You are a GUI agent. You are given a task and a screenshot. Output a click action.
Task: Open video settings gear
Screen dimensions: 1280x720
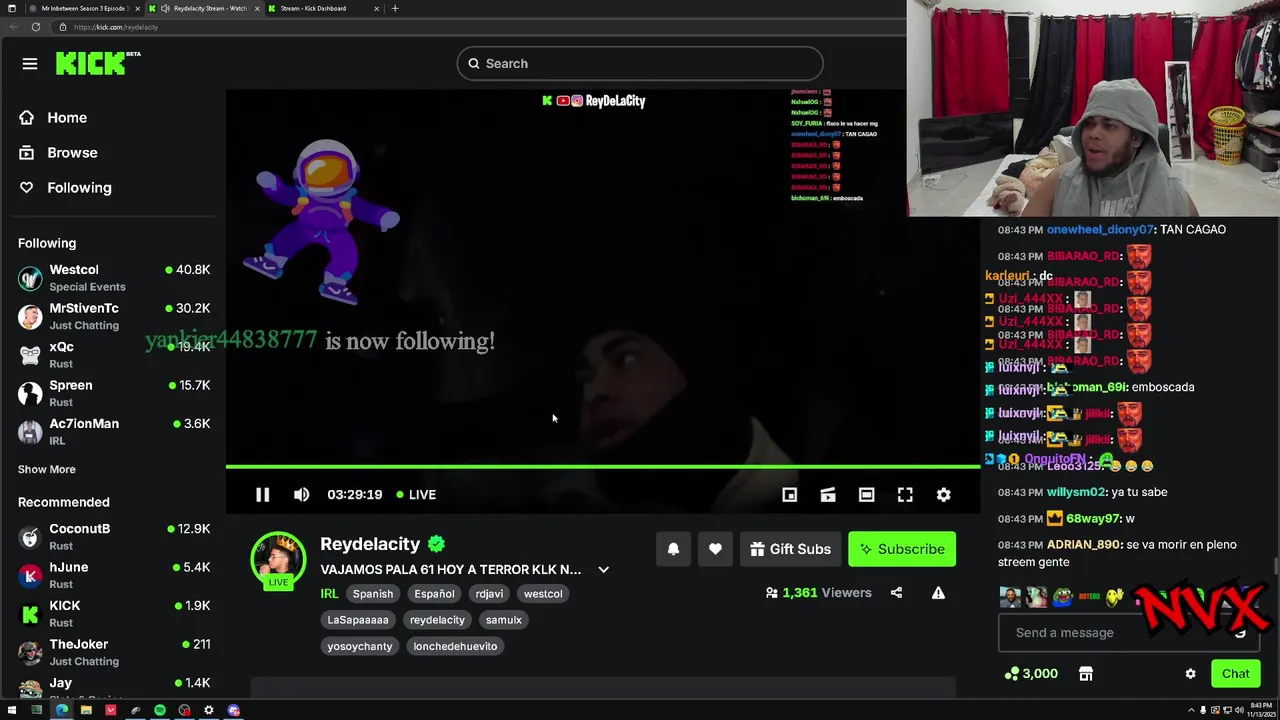click(x=943, y=495)
